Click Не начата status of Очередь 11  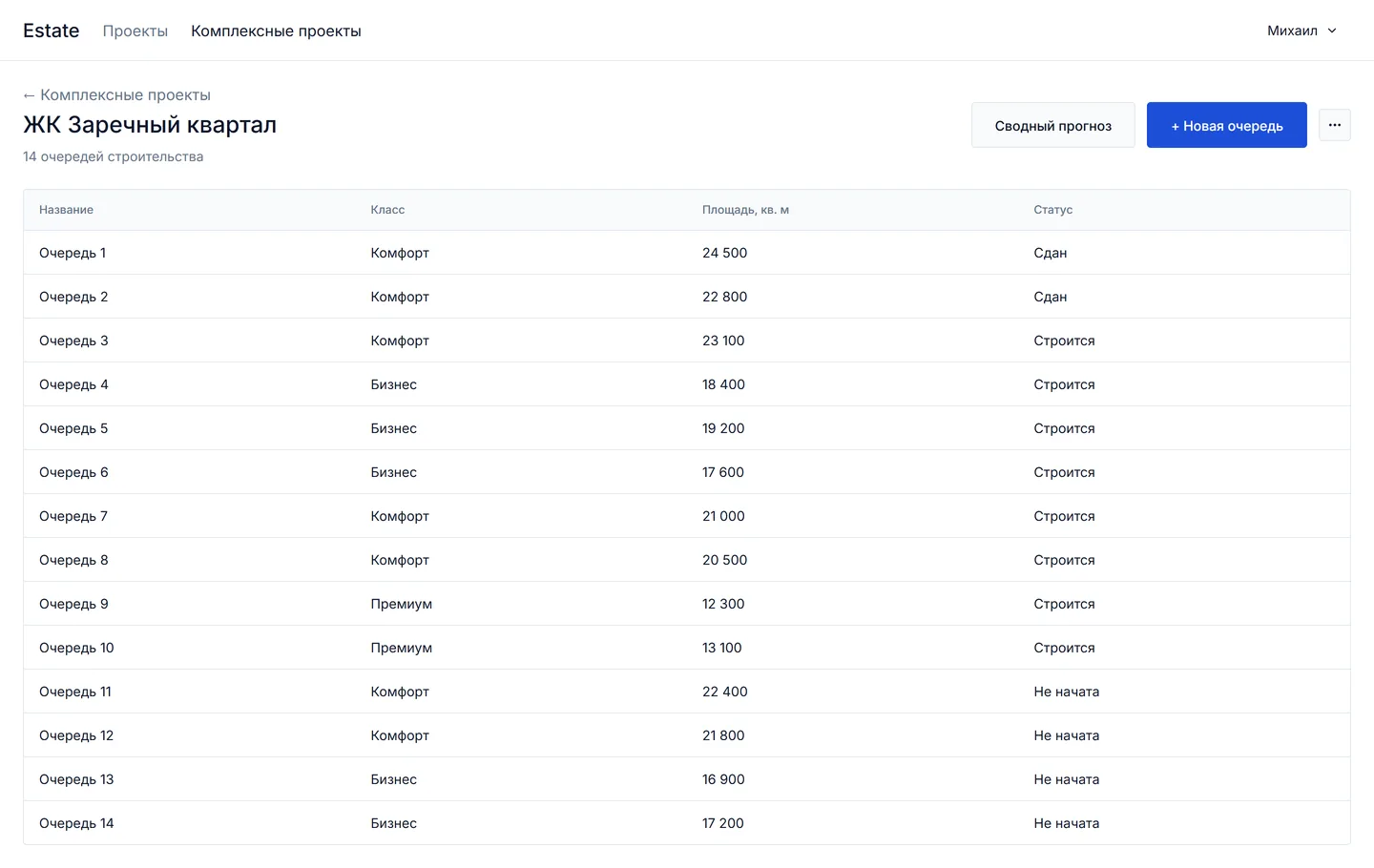(x=1066, y=692)
